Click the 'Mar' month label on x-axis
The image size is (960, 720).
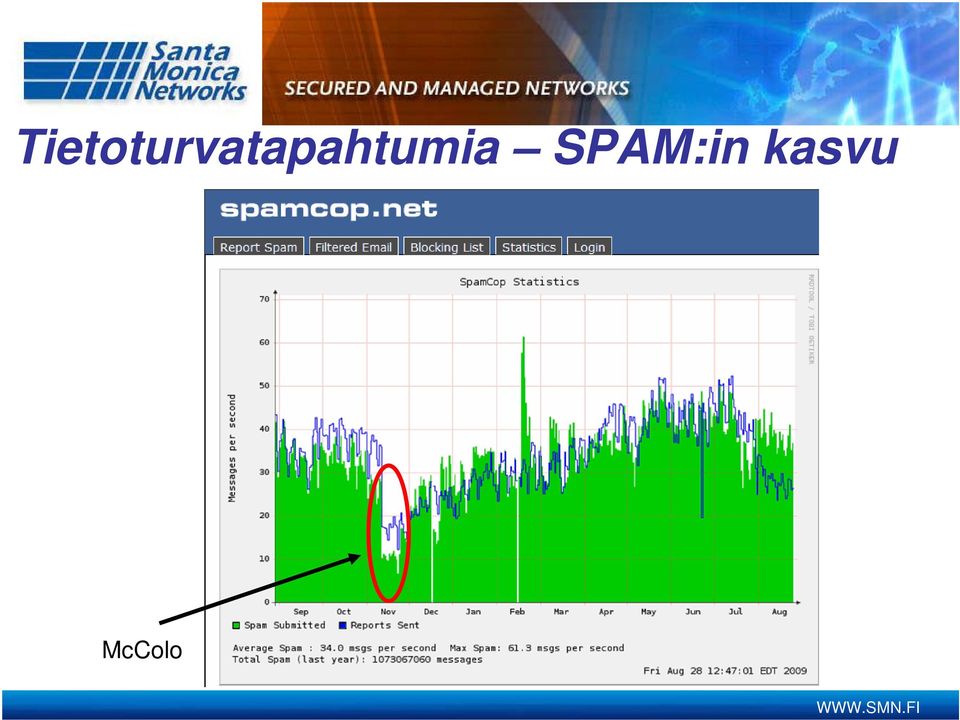561,612
